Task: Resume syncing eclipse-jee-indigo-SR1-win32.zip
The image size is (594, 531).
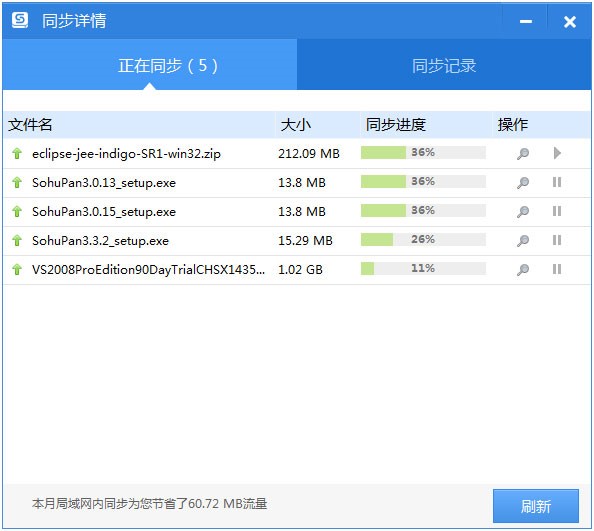Action: coord(557,153)
